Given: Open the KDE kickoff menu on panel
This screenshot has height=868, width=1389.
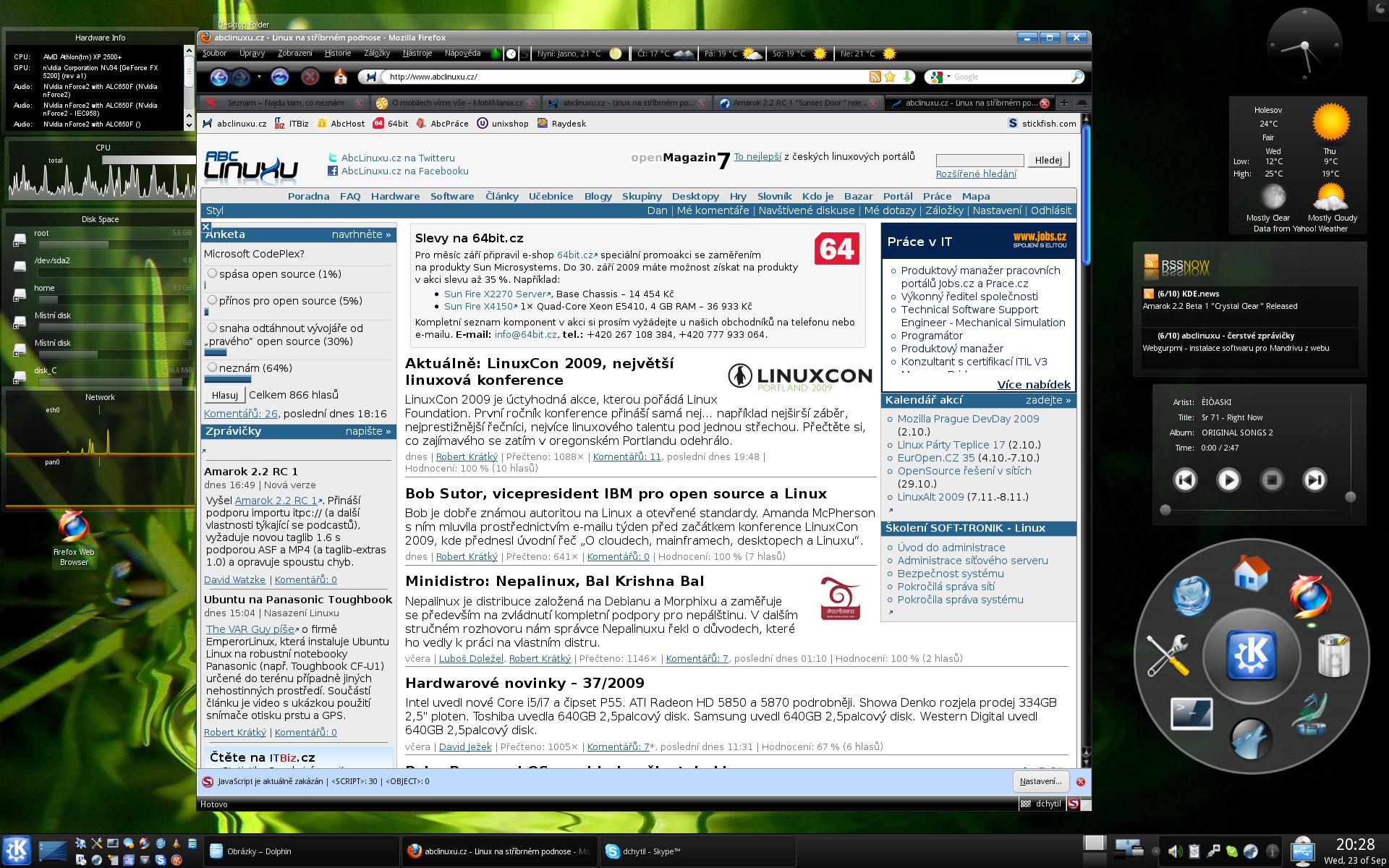Looking at the screenshot, I should [16, 851].
